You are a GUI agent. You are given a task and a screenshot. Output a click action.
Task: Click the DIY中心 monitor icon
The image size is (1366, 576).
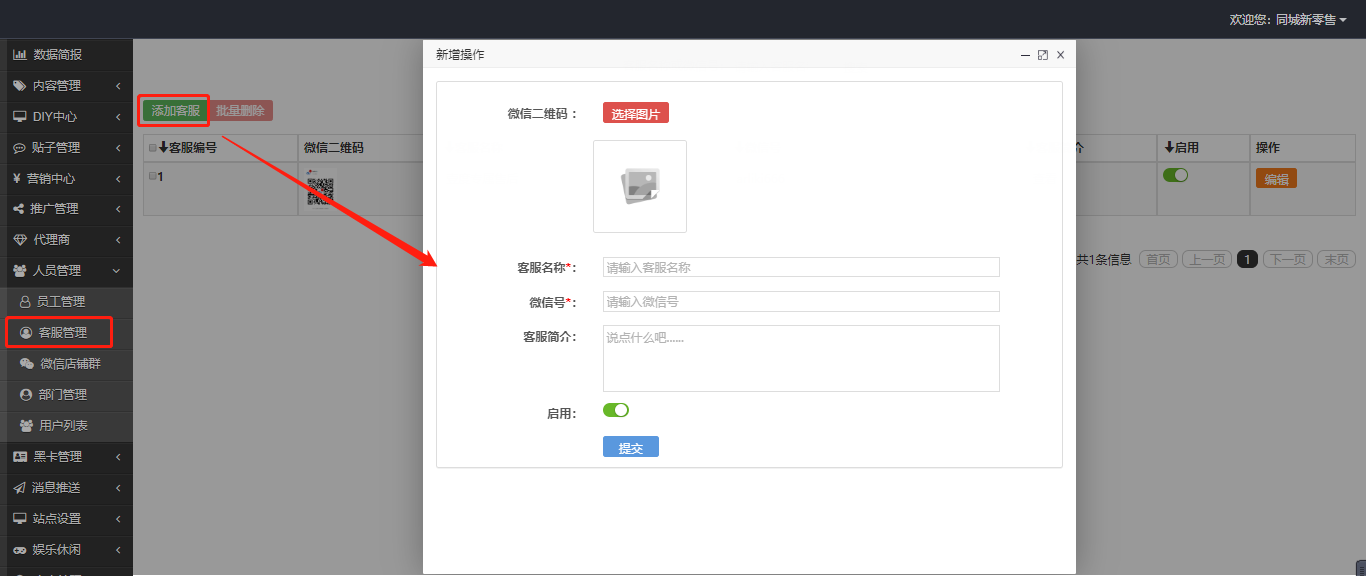coord(20,117)
